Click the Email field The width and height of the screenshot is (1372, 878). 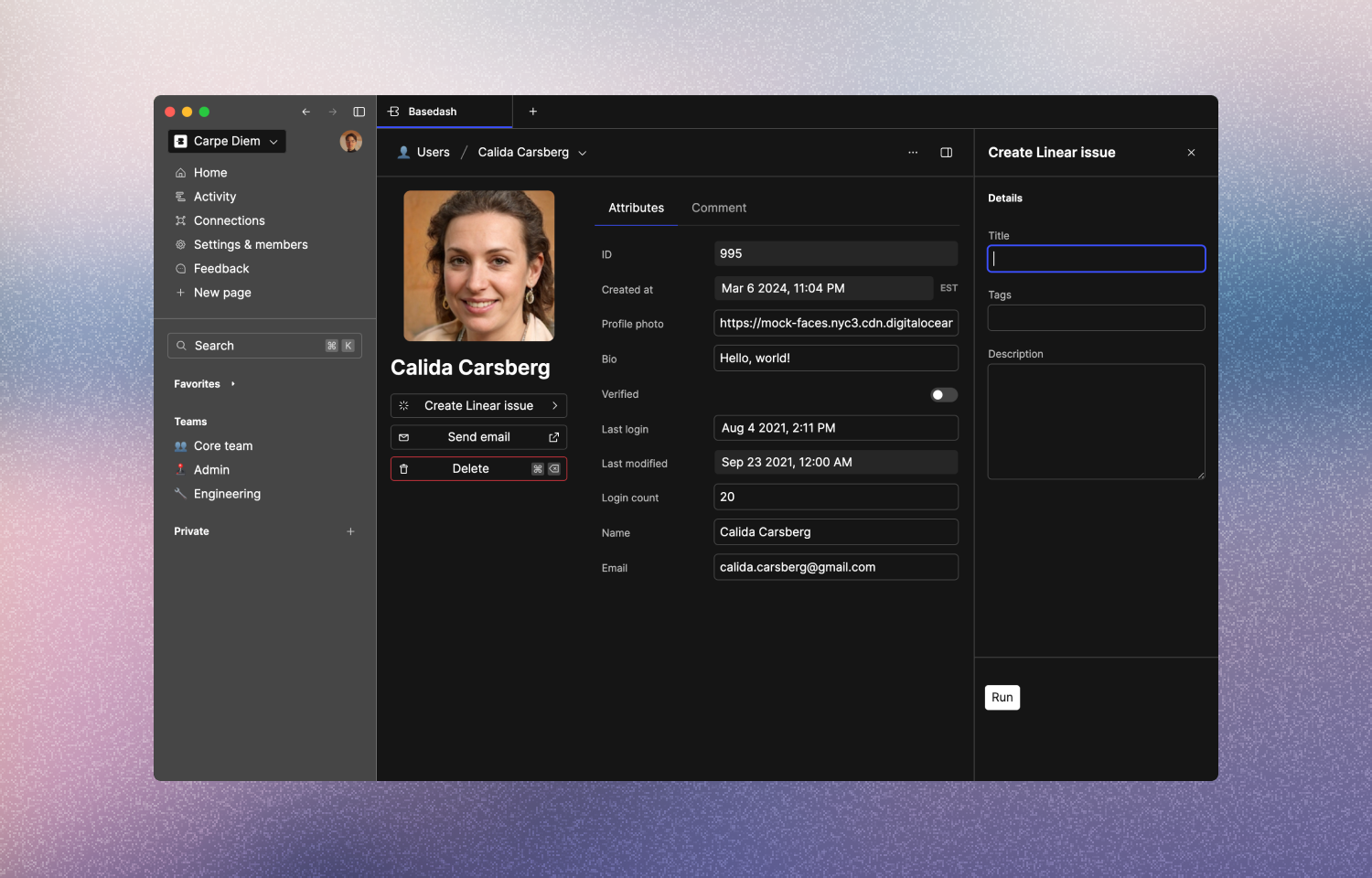[836, 567]
